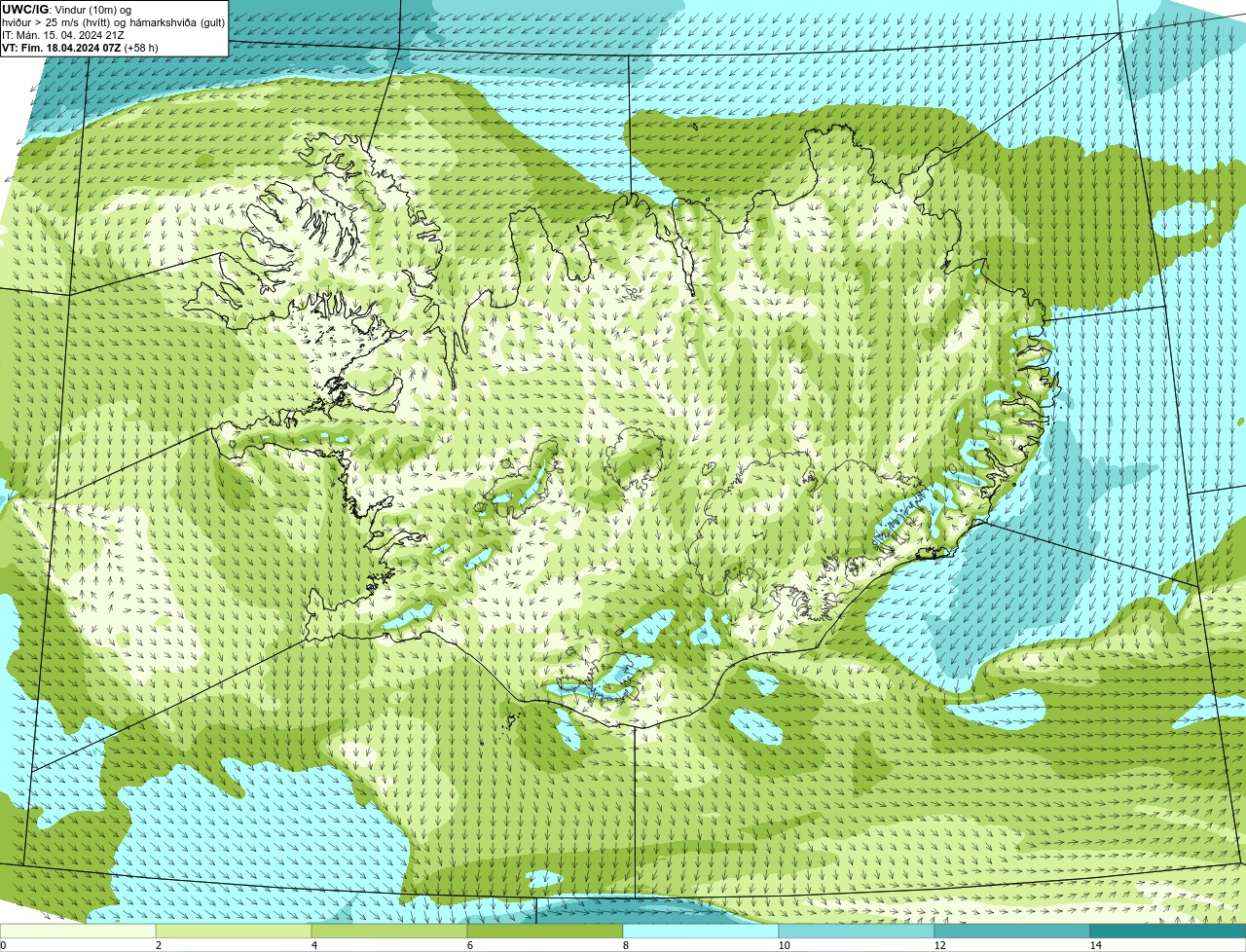1246x952 pixels.
Task: Click the legend scale label "4"
Action: [313, 945]
